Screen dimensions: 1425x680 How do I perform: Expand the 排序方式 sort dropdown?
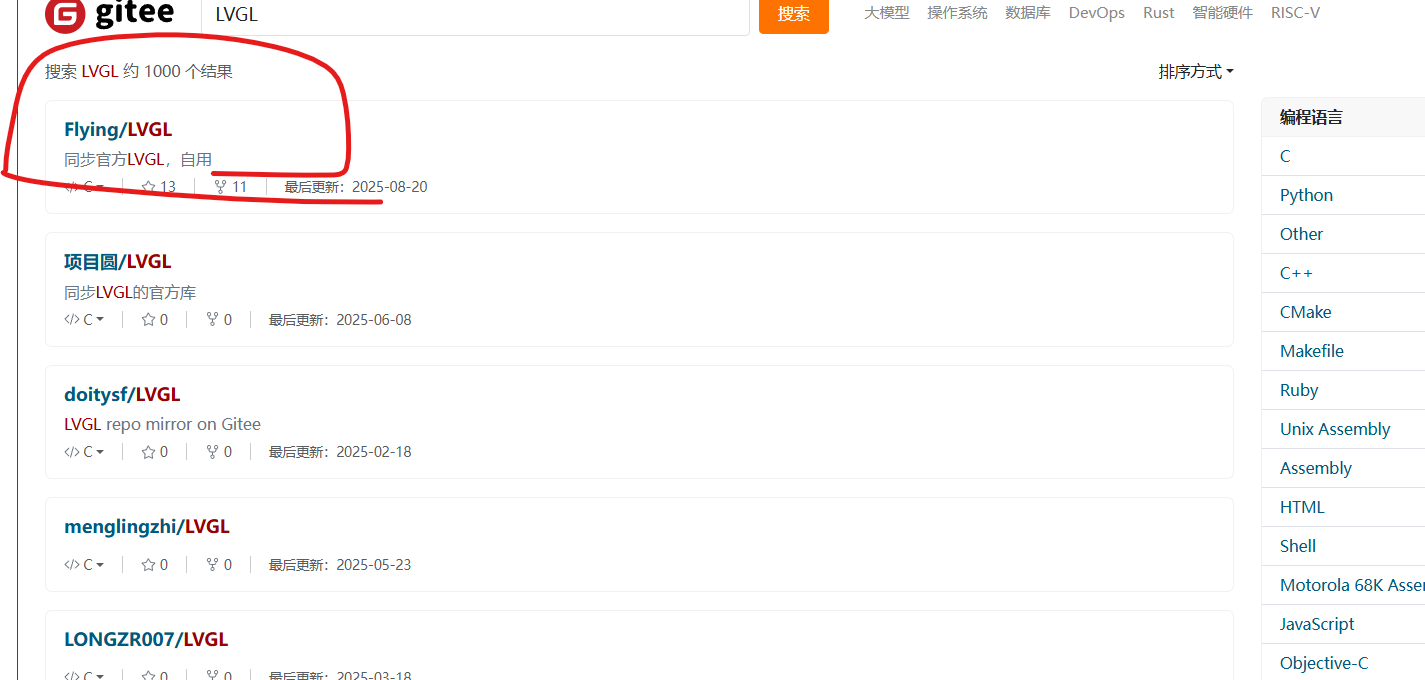pos(1196,72)
